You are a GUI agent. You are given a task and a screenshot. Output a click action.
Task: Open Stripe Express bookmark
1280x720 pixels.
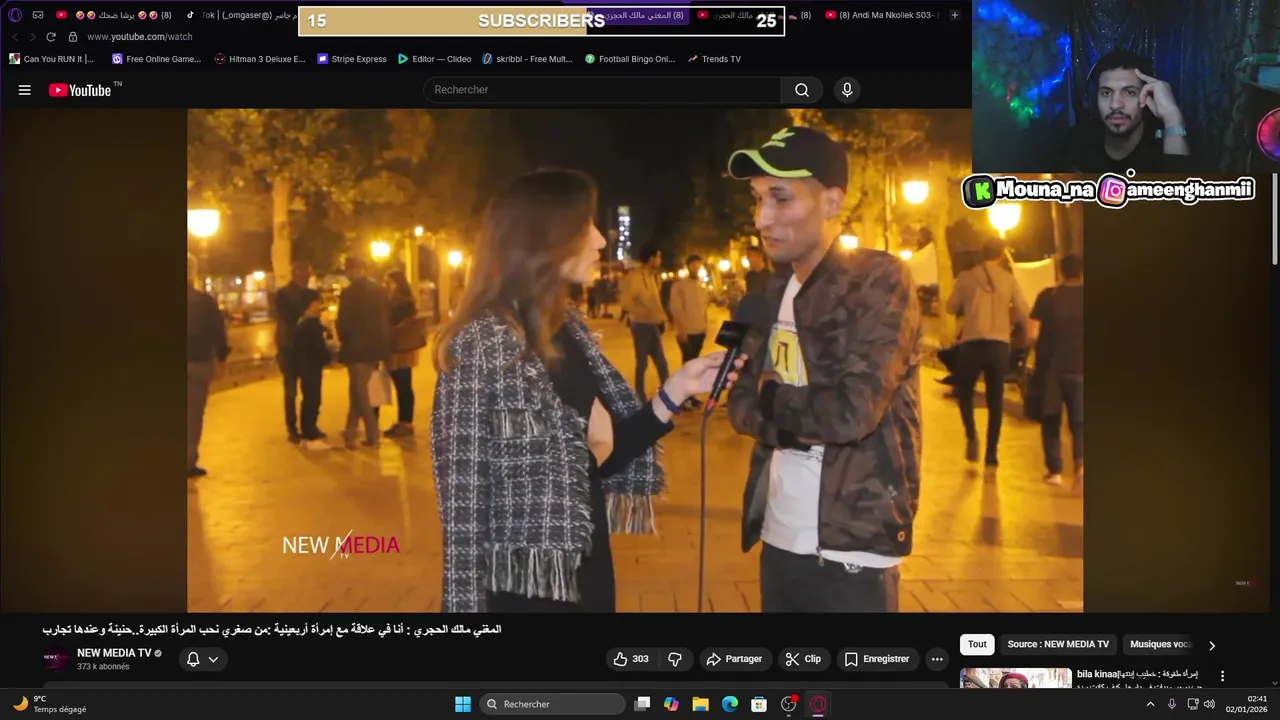click(x=352, y=59)
